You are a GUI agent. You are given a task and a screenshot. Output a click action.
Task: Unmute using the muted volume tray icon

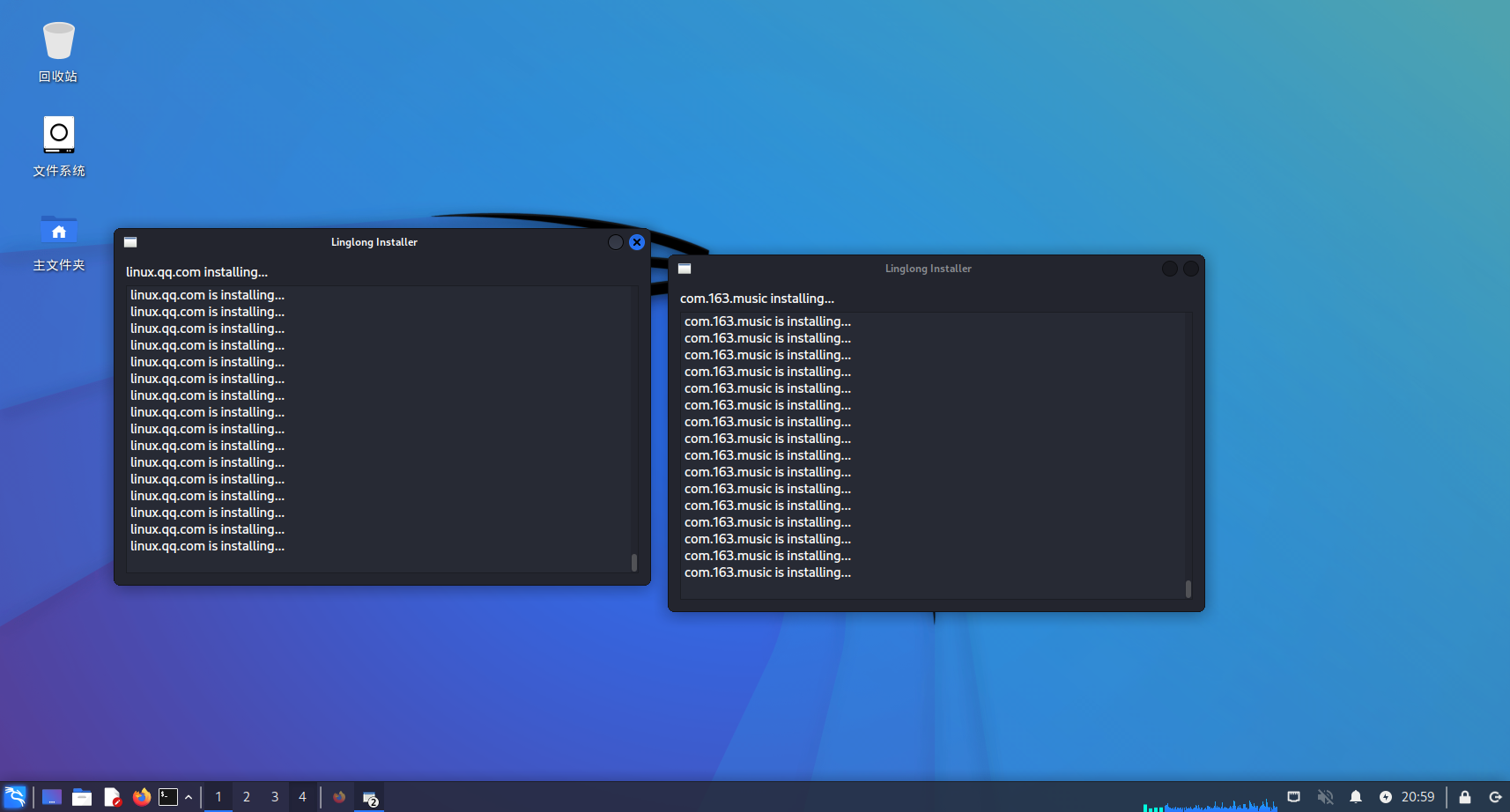click(x=1325, y=797)
